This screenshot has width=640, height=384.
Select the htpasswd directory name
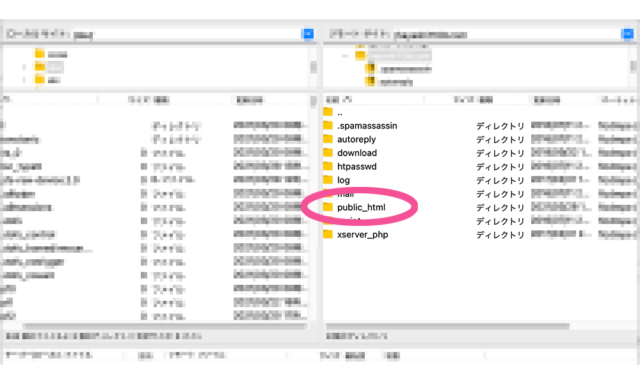(357, 166)
